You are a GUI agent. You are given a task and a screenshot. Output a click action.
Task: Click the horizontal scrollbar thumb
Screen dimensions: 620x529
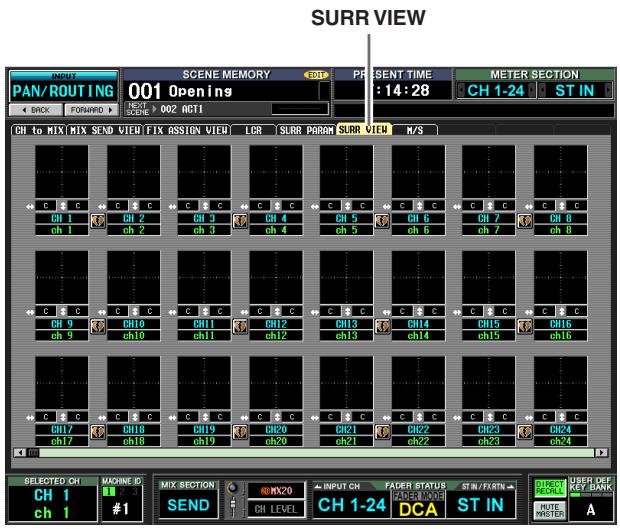tap(34, 452)
